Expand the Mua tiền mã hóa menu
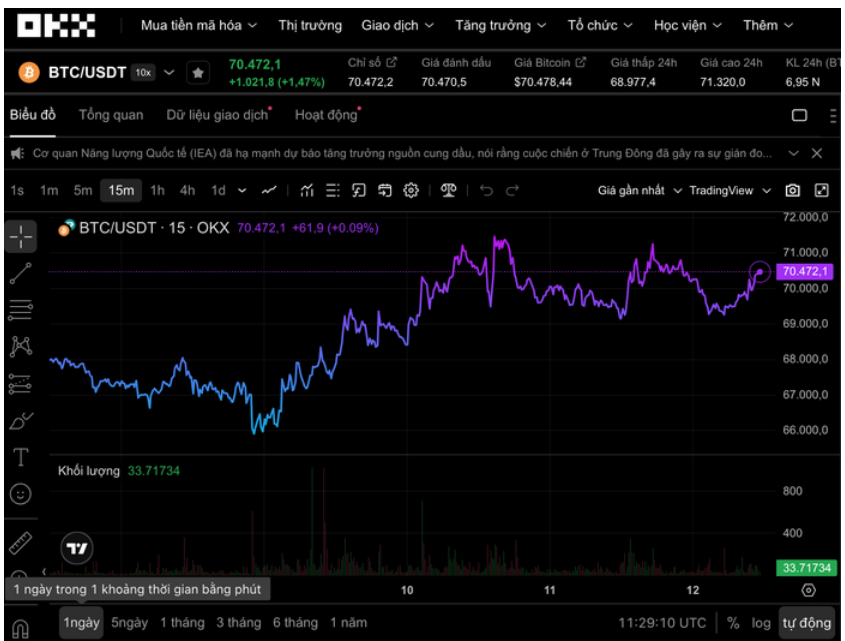Viewport: 845px width, 641px height. tap(199, 25)
